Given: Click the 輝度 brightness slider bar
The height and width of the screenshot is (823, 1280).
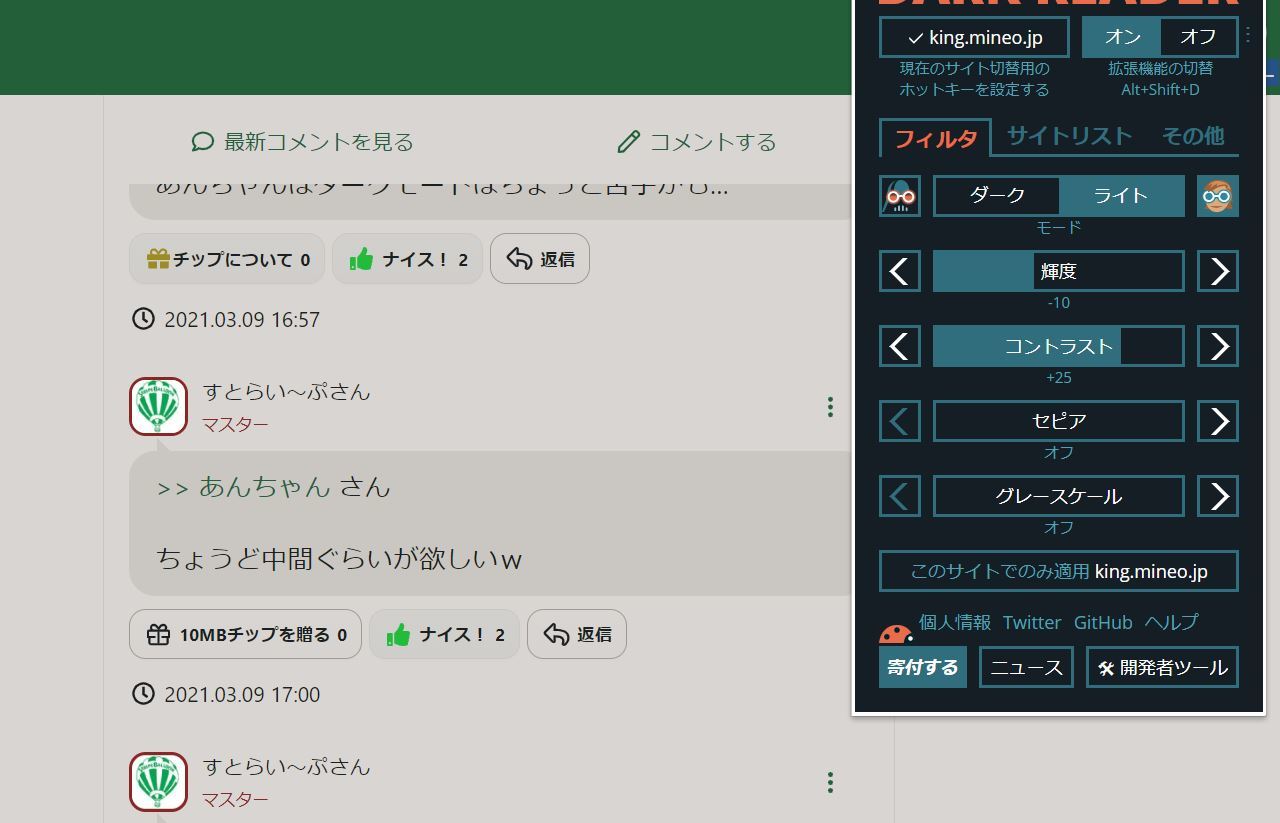Looking at the screenshot, I should (1059, 271).
